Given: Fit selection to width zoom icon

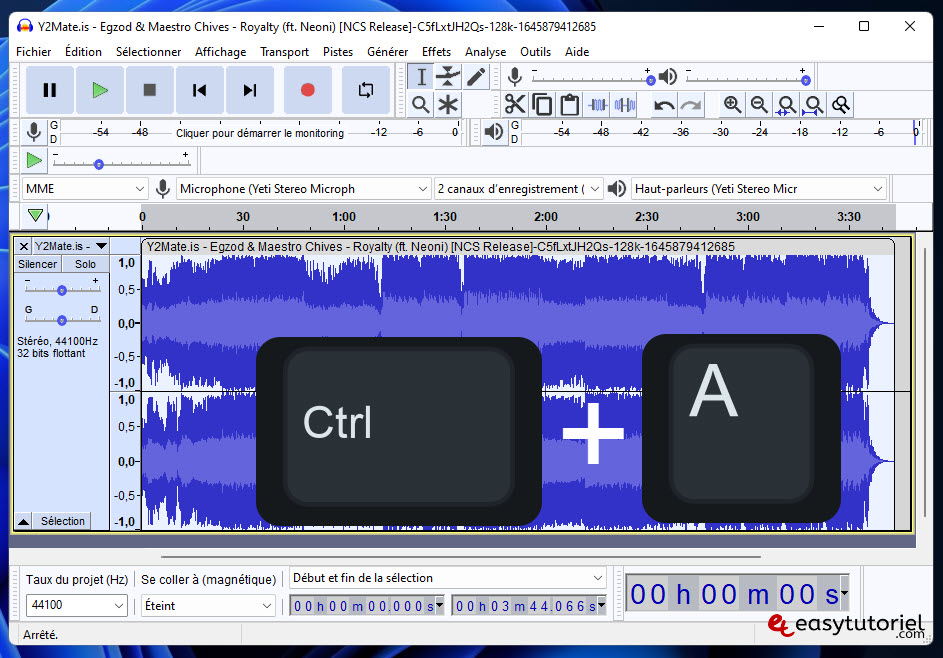Looking at the screenshot, I should [786, 105].
